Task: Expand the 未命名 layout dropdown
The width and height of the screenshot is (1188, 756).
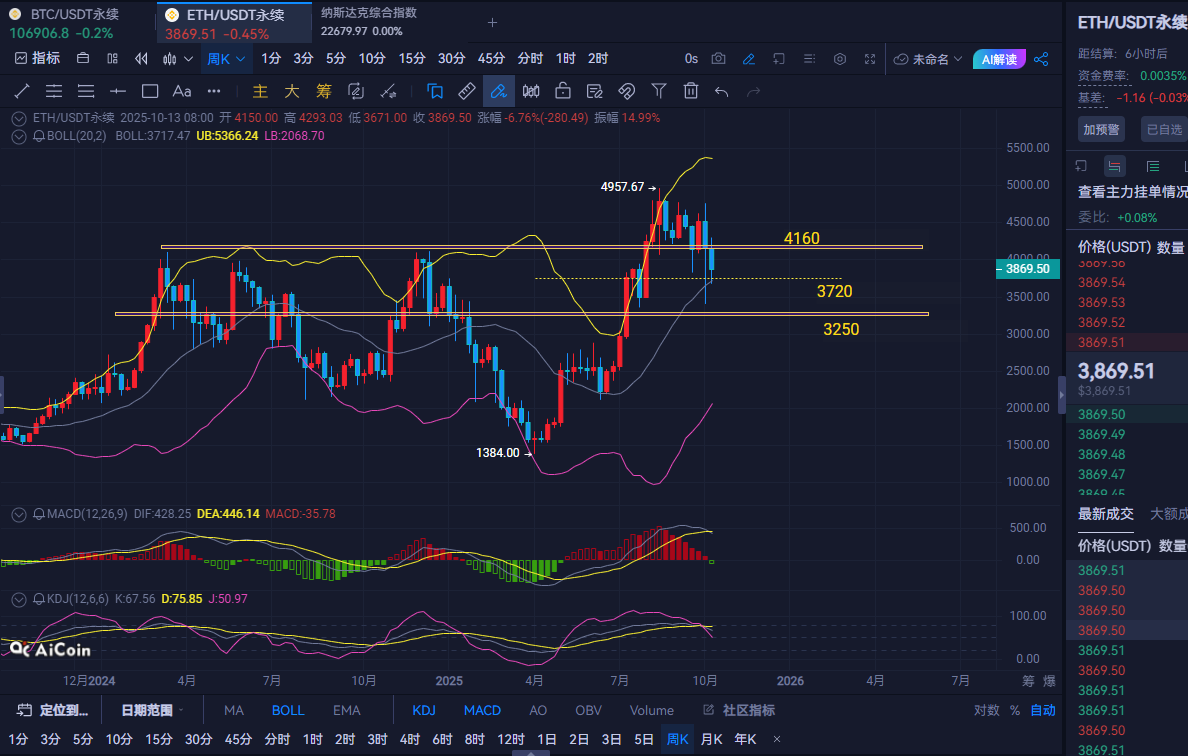Action: pos(928,59)
